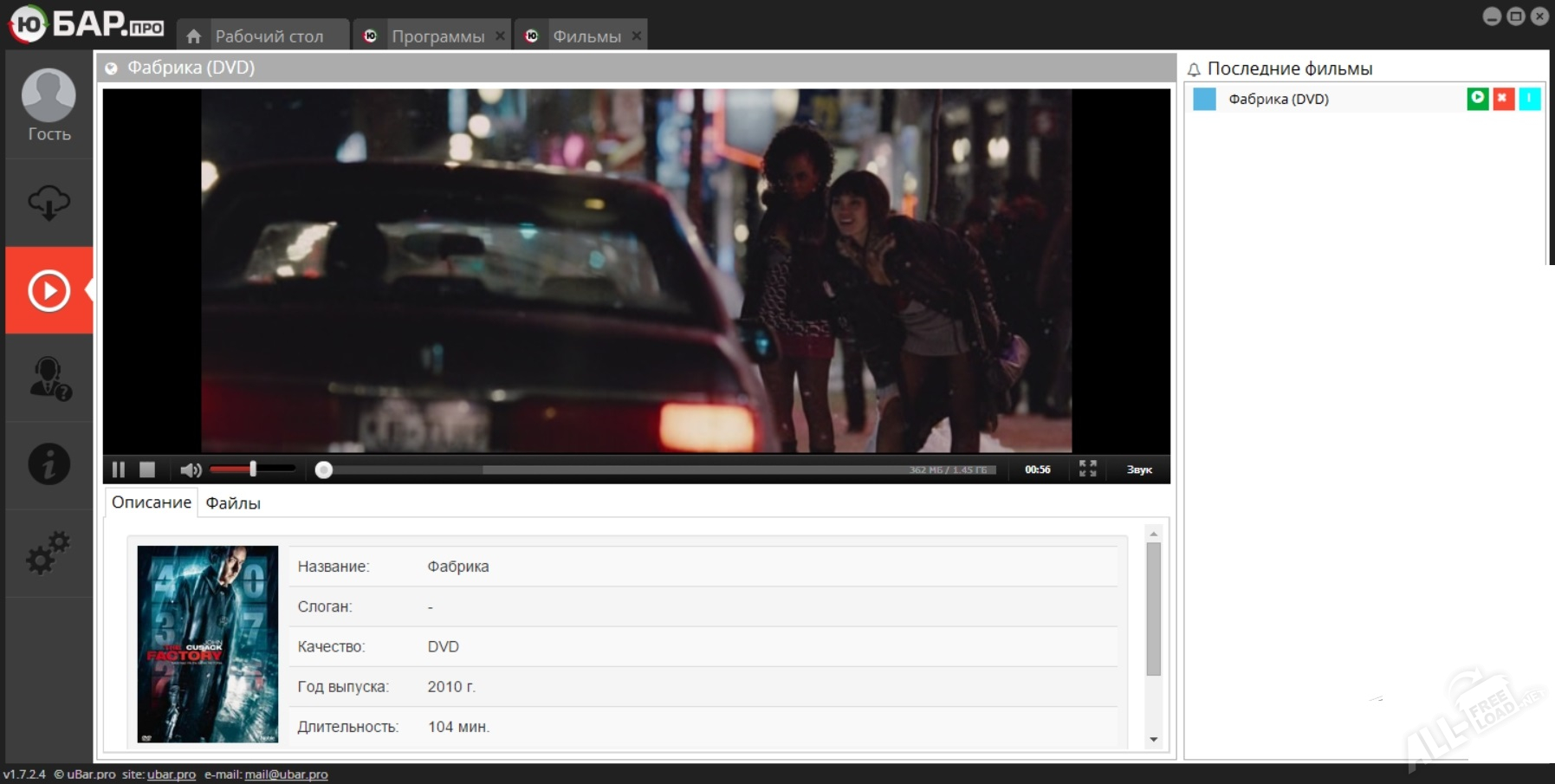Switch to the Файлы tab
Image resolution: width=1555 pixels, height=784 pixels.
pos(233,503)
